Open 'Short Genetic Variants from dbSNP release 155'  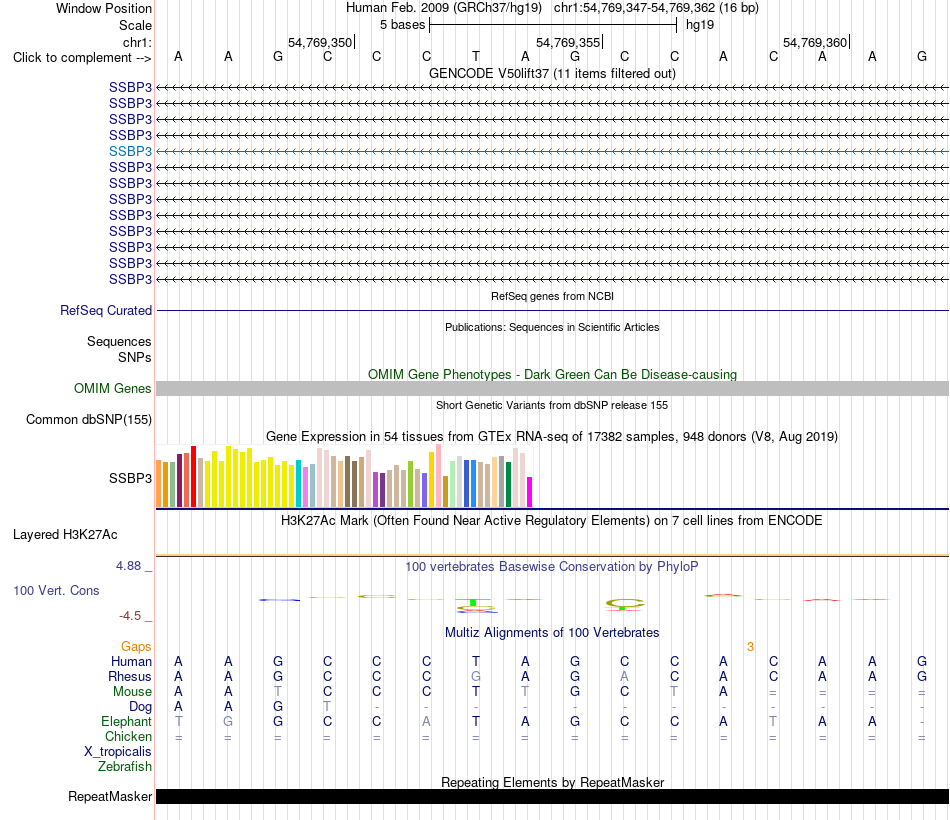coord(552,405)
